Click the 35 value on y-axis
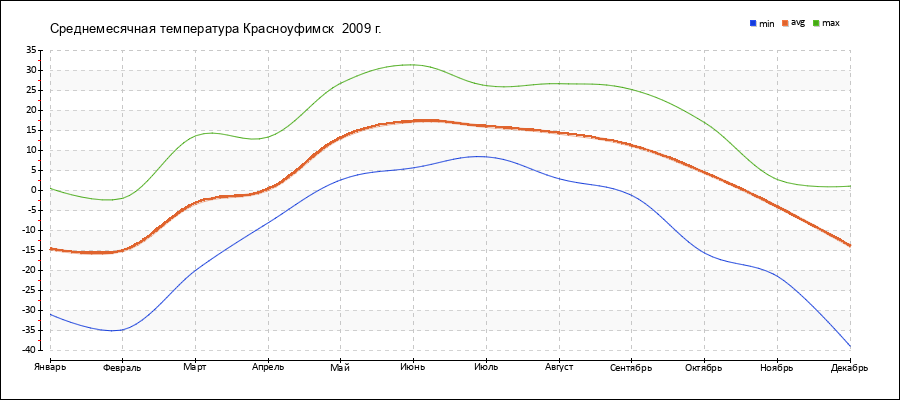 pos(30,50)
